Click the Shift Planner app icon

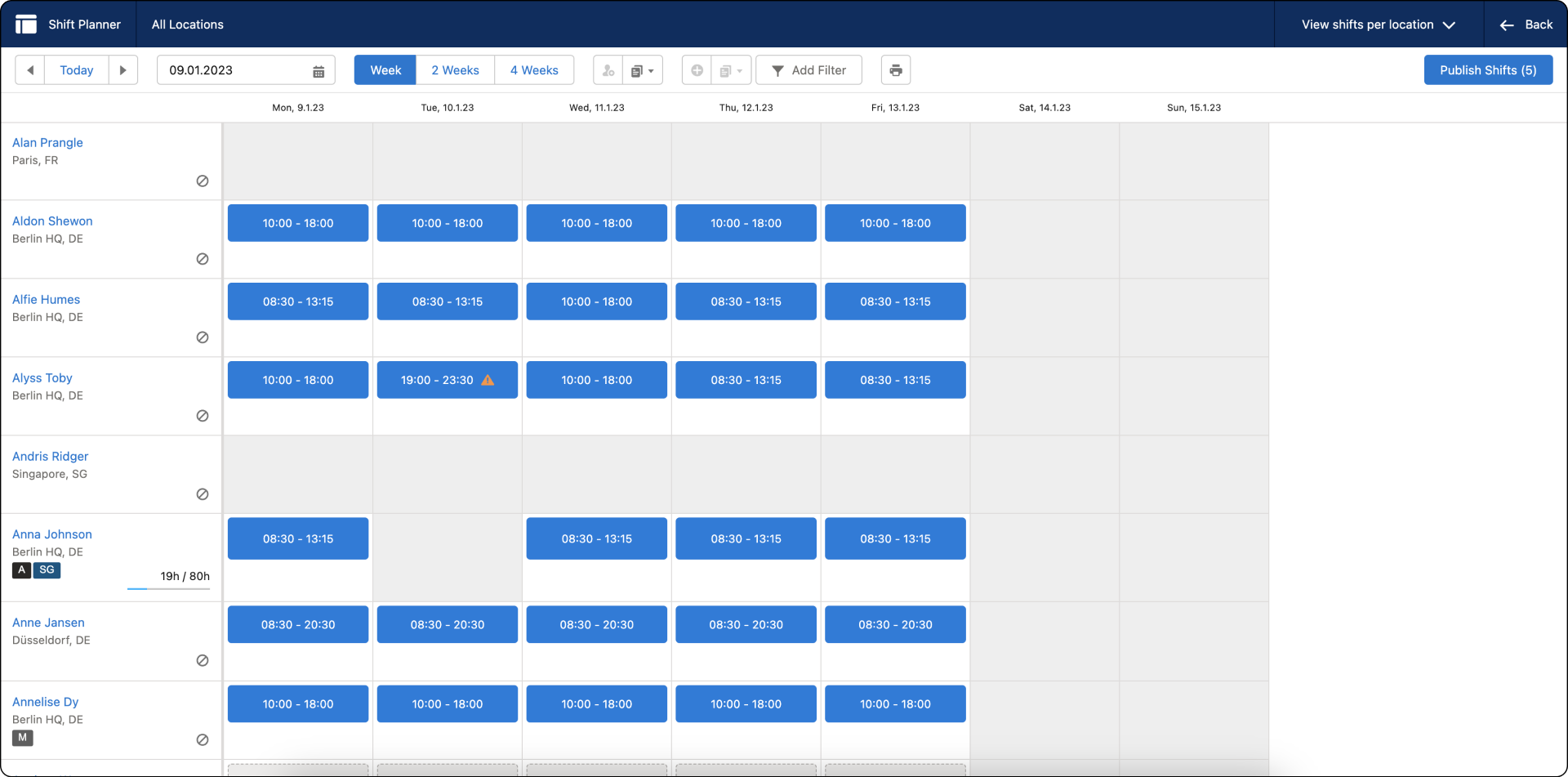click(26, 24)
